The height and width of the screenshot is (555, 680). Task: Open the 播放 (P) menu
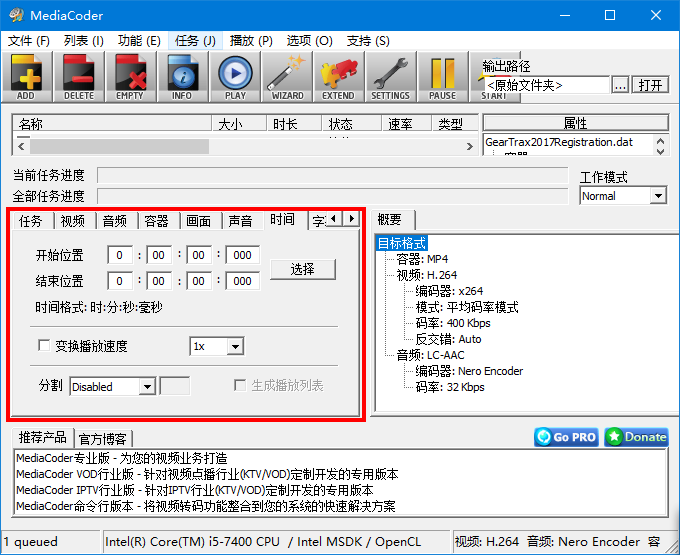pyautogui.click(x=251, y=41)
